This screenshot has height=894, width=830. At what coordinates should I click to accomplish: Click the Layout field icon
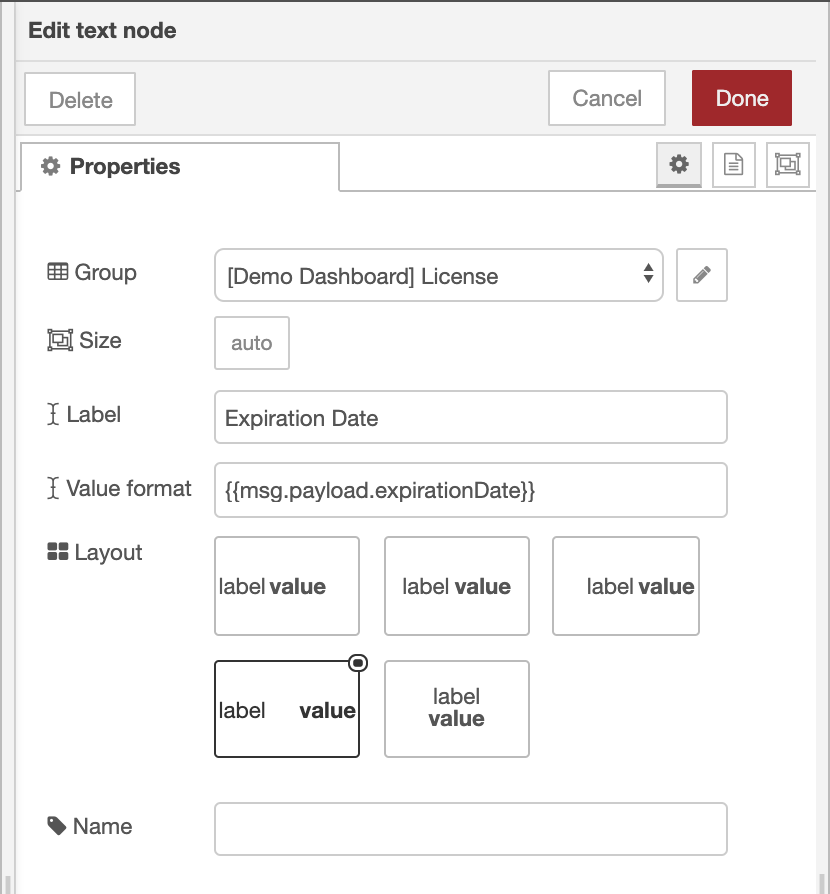click(x=58, y=551)
